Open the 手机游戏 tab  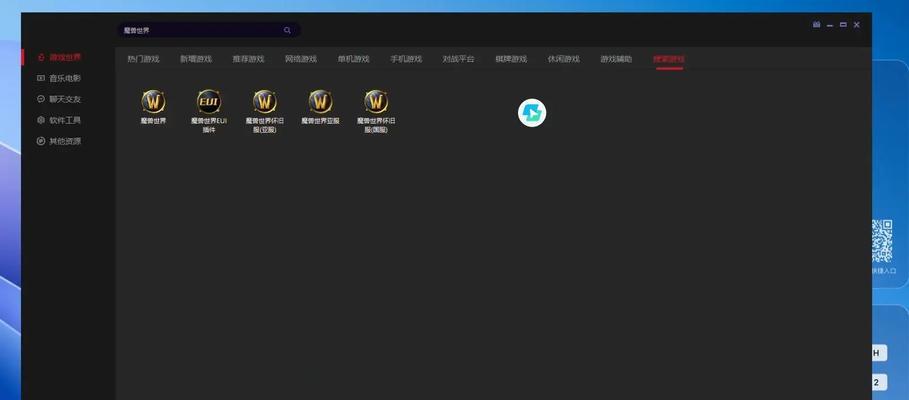[406, 59]
